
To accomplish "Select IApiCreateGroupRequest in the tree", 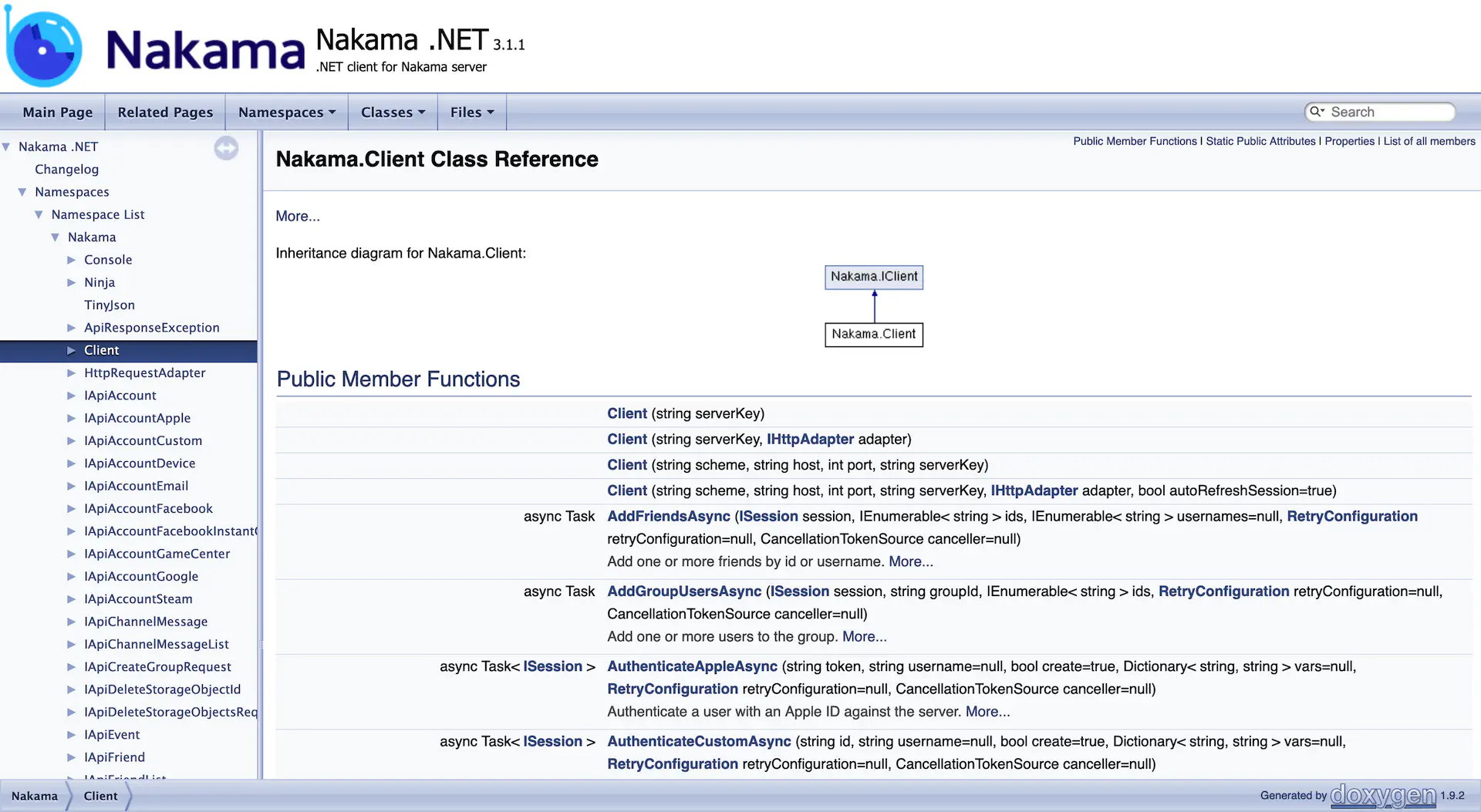I will tap(157, 667).
